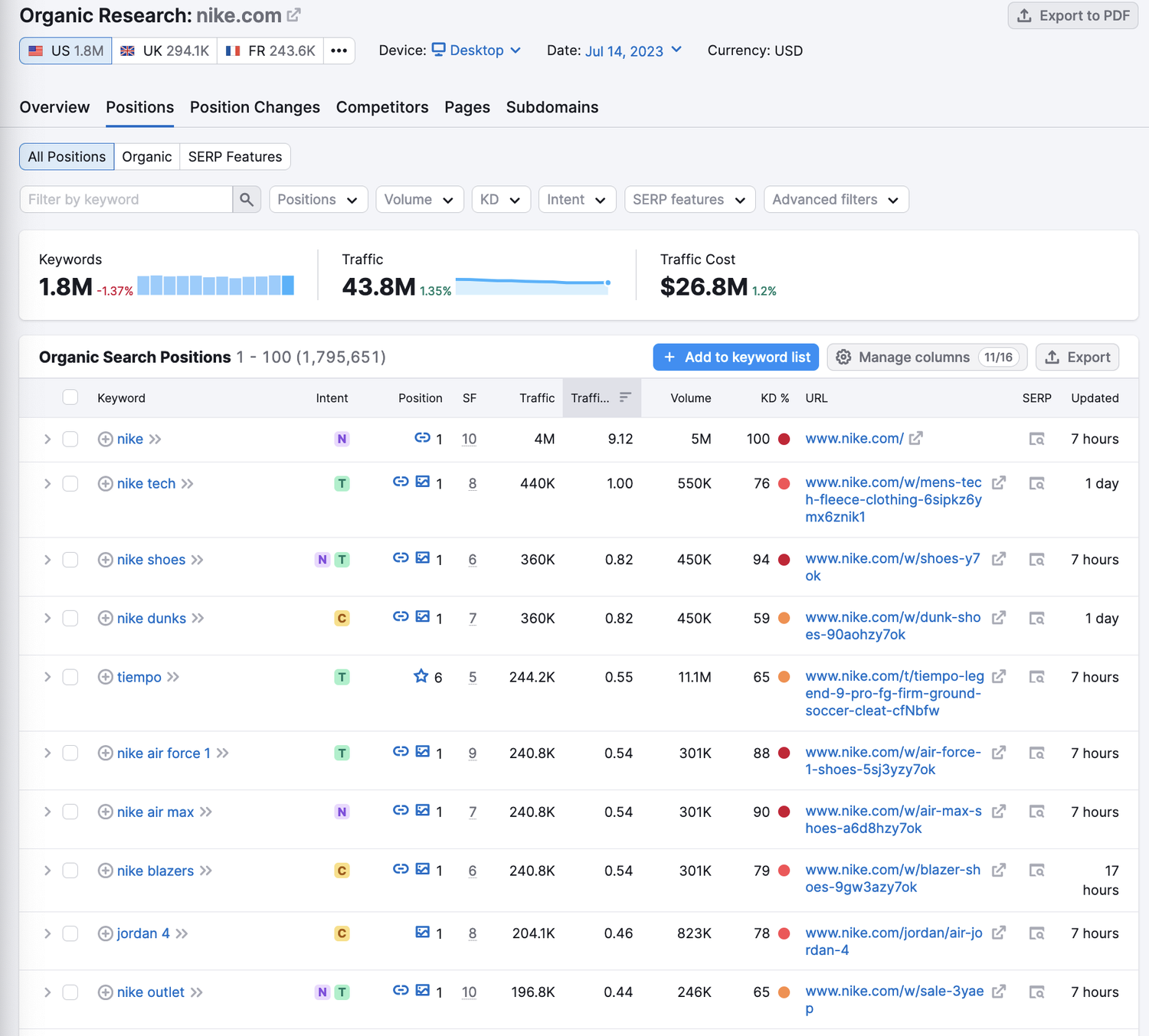
Task: Click image pack icon in jordan 4 row
Action: [x=423, y=932]
